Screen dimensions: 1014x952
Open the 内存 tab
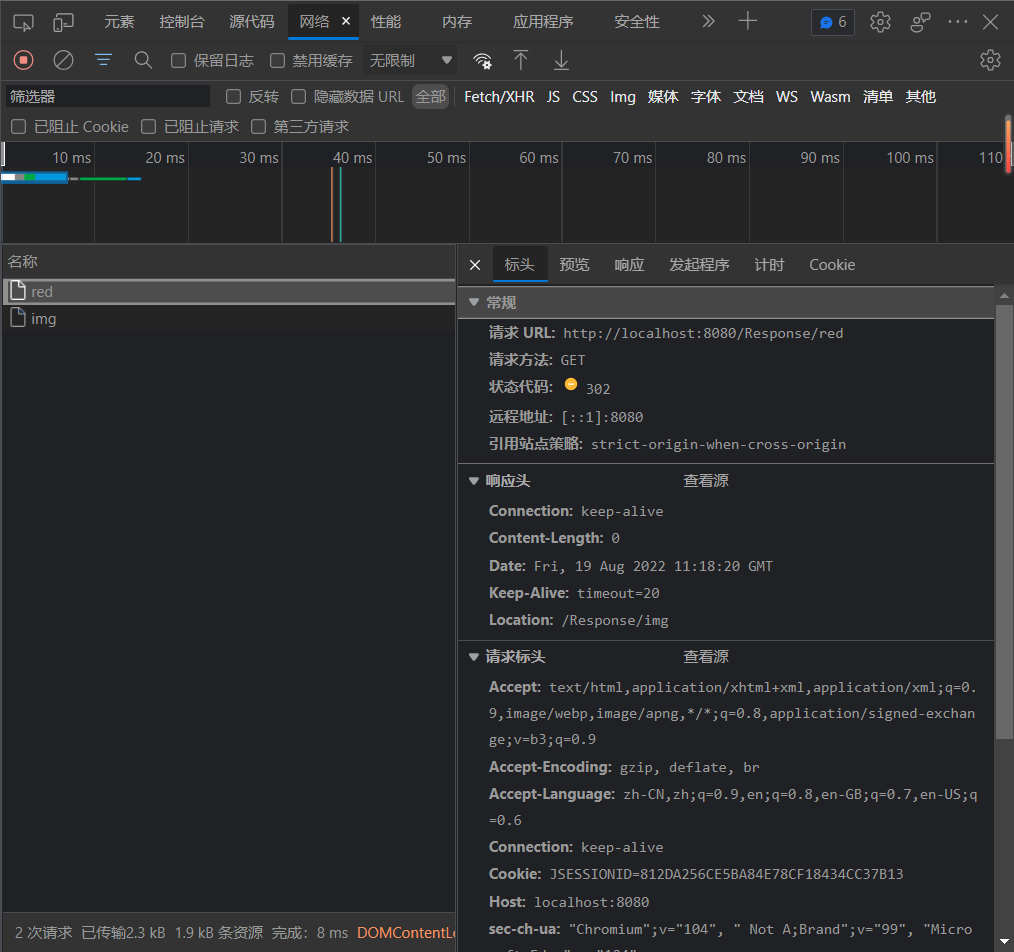(457, 22)
